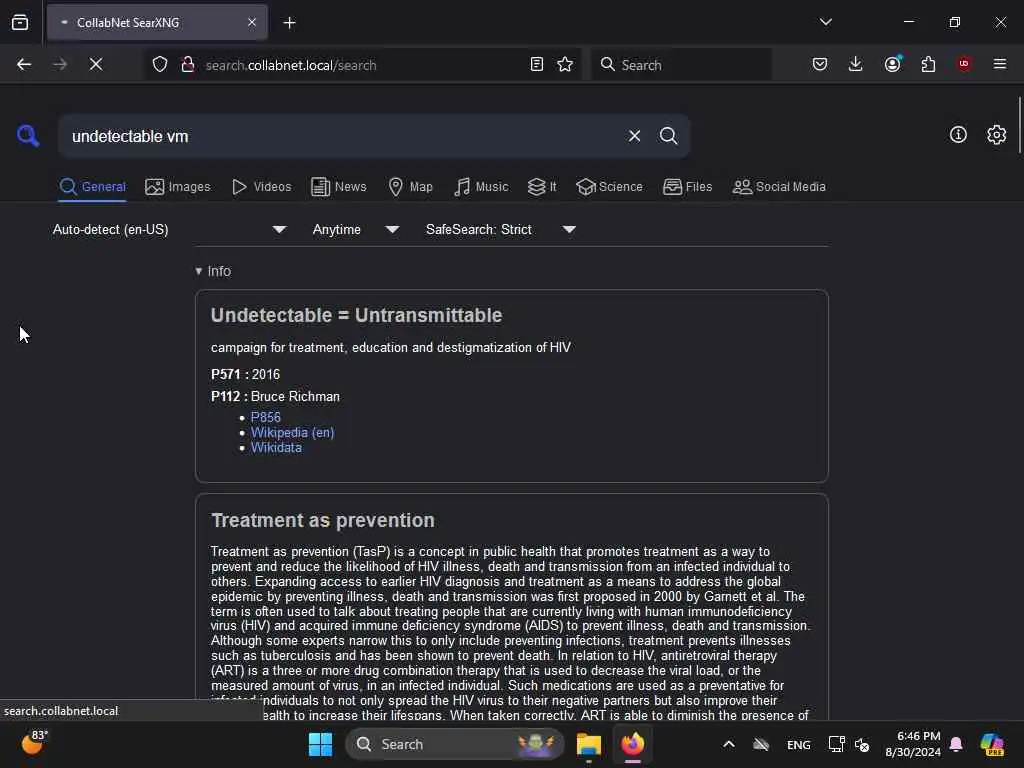Open the About info icon

pos(958,135)
